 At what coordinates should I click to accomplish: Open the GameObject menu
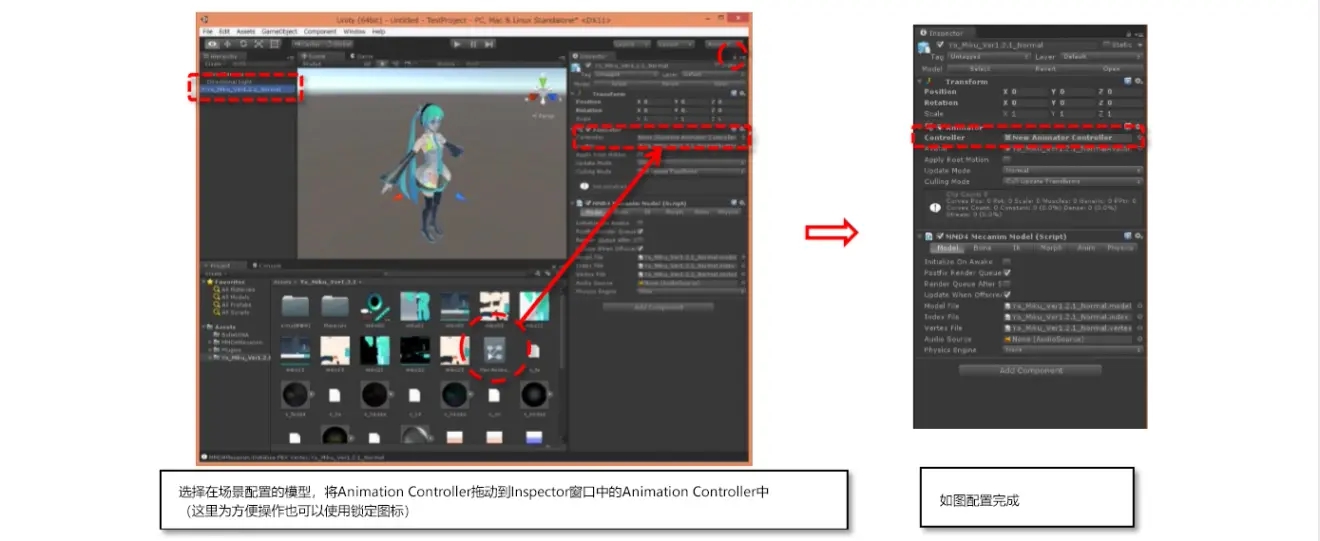(x=280, y=32)
